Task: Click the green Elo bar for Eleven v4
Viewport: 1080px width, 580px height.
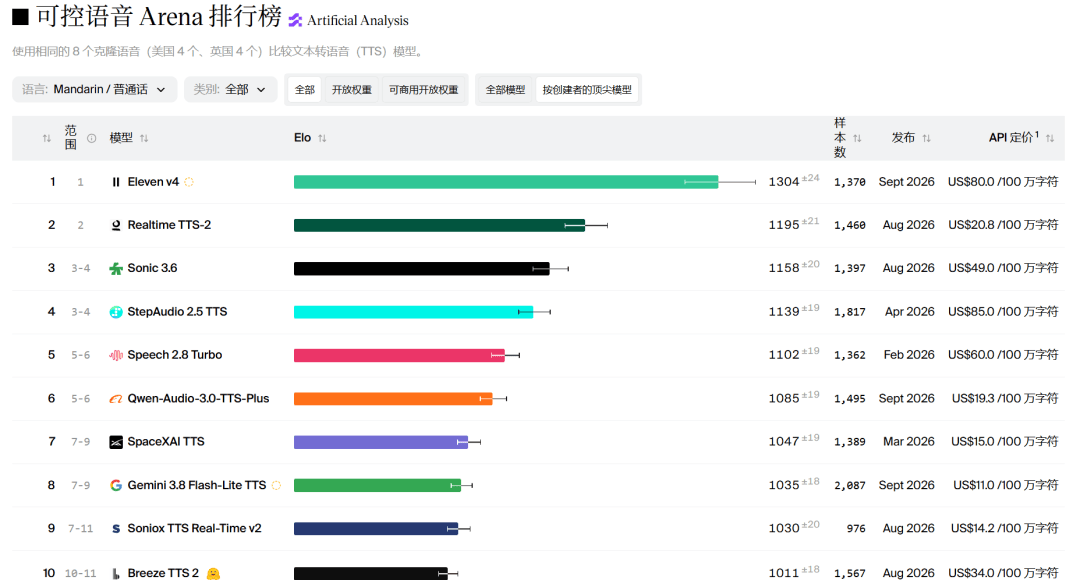Action: [x=506, y=182]
